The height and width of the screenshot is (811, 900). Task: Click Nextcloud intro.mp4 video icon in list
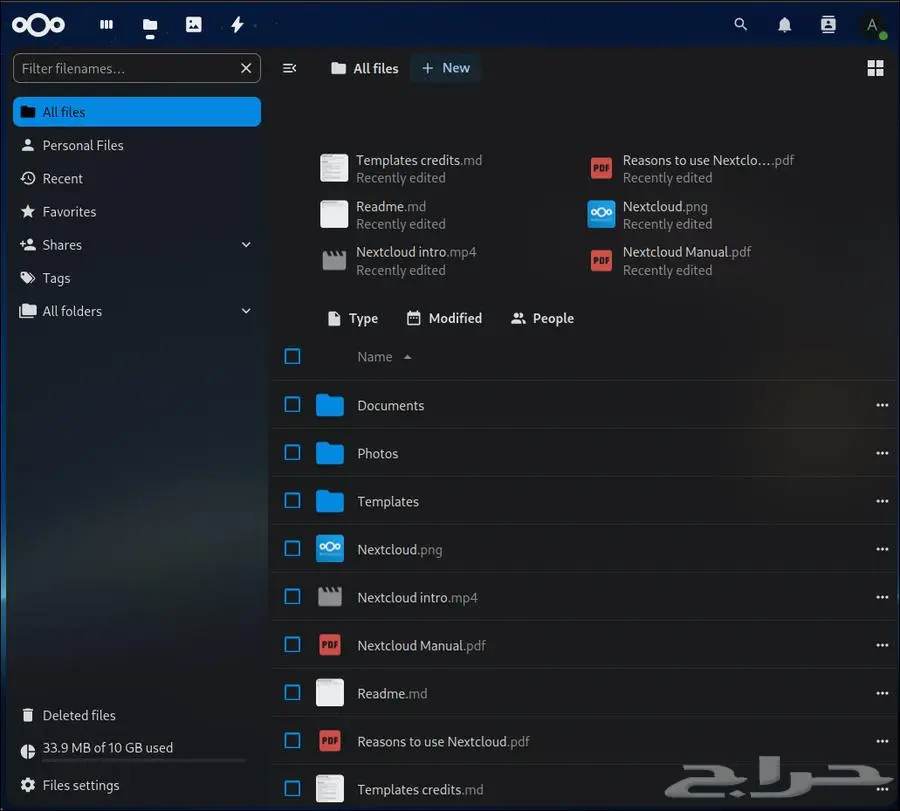point(330,597)
